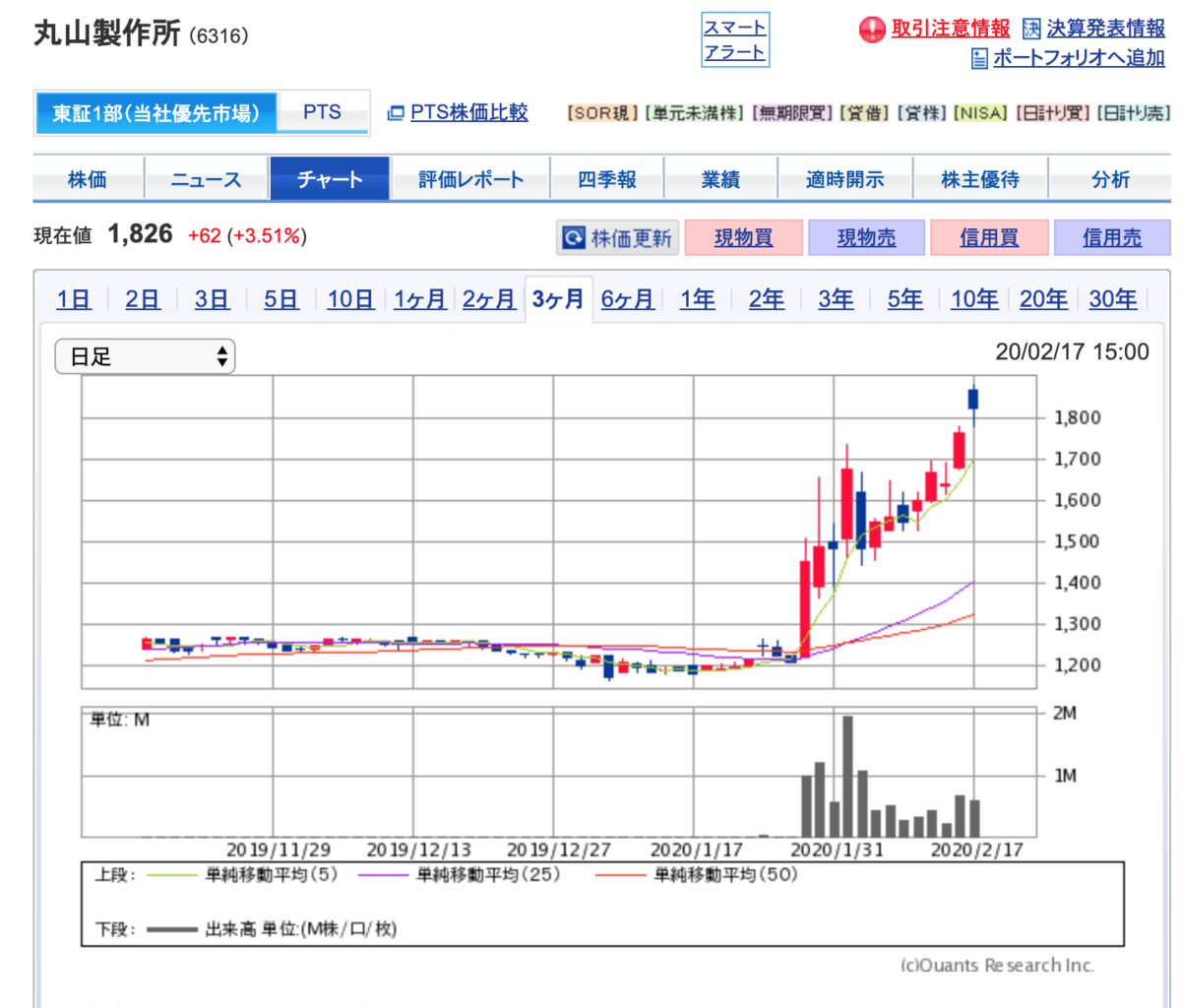Click the red 取引注意情報 warning icon
Image resolution: width=1181 pixels, height=1008 pixels.
click(x=872, y=31)
